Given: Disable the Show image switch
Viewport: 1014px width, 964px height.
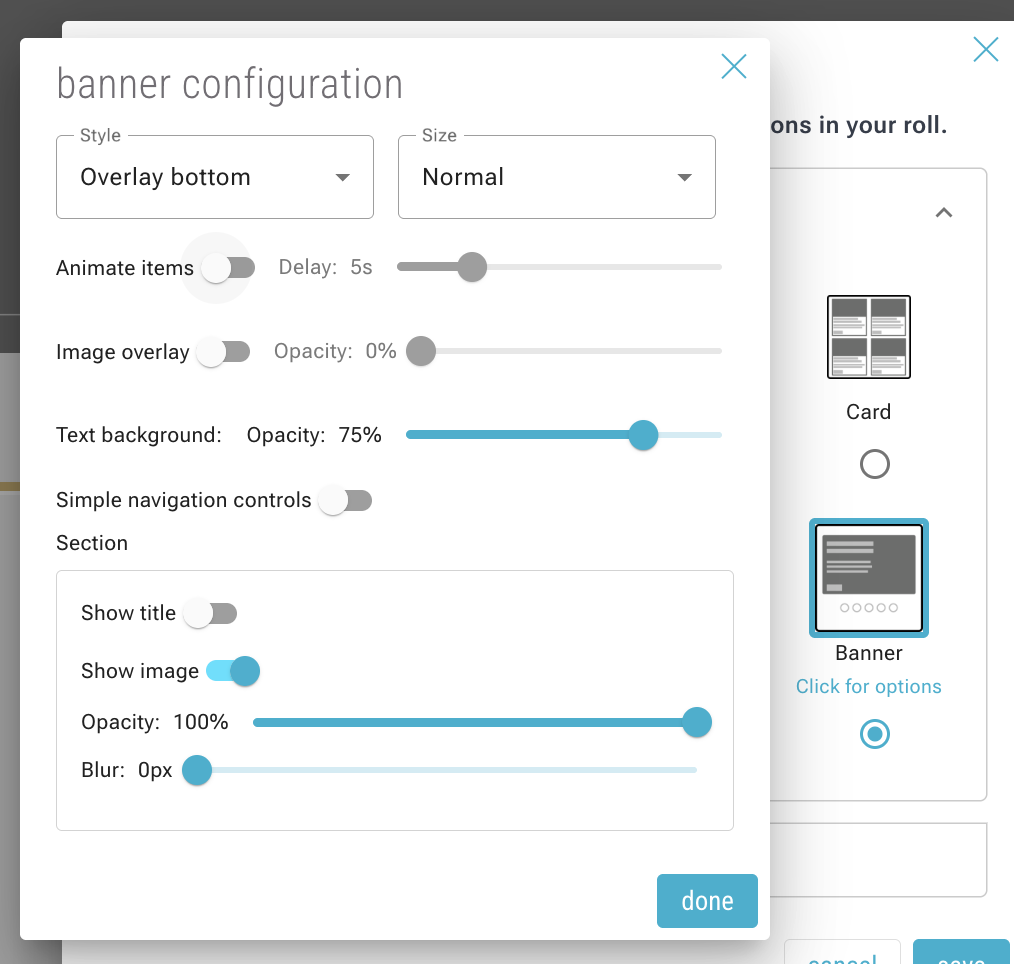Looking at the screenshot, I should tap(233, 671).
